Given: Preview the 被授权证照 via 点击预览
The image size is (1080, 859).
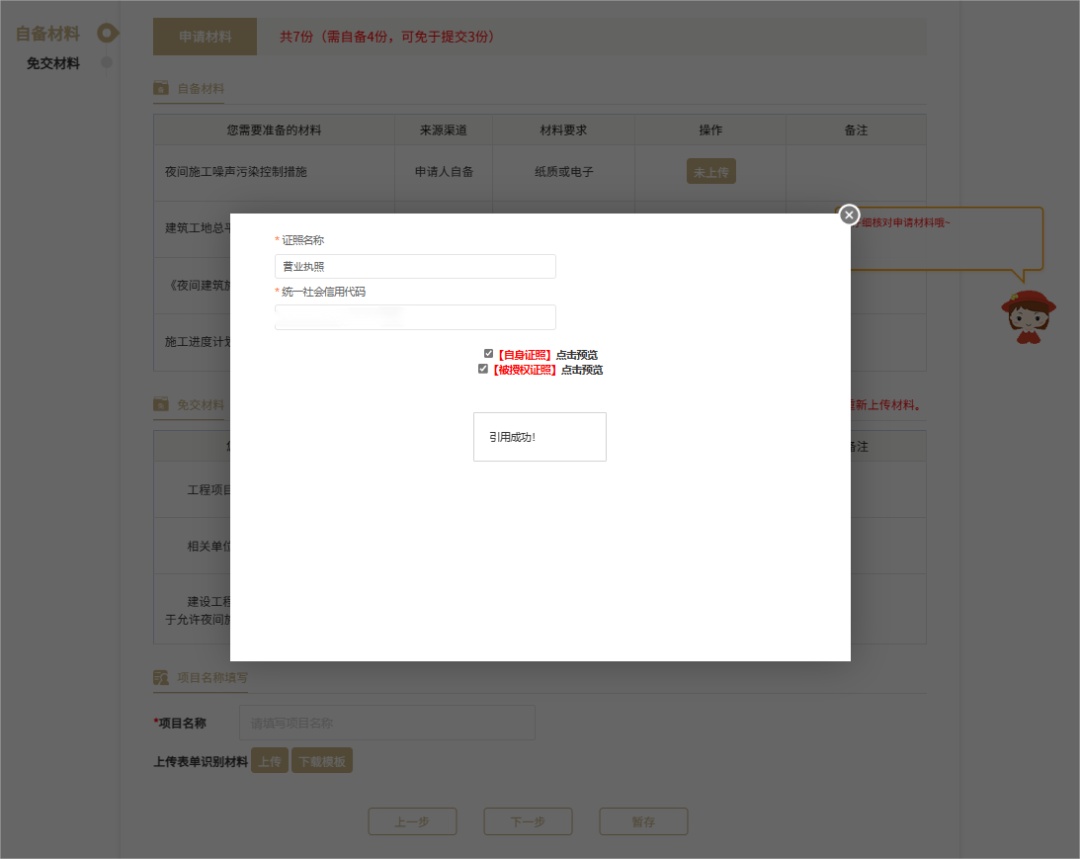Looking at the screenshot, I should (582, 370).
